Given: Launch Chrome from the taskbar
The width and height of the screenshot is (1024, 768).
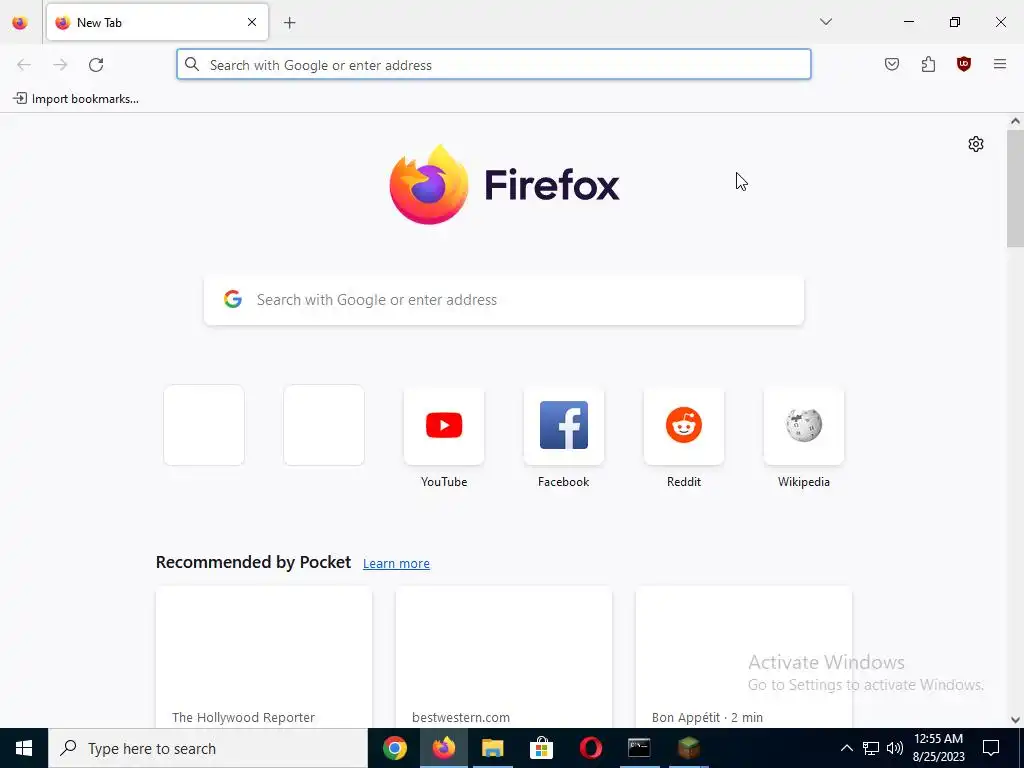Looking at the screenshot, I should pos(395,748).
